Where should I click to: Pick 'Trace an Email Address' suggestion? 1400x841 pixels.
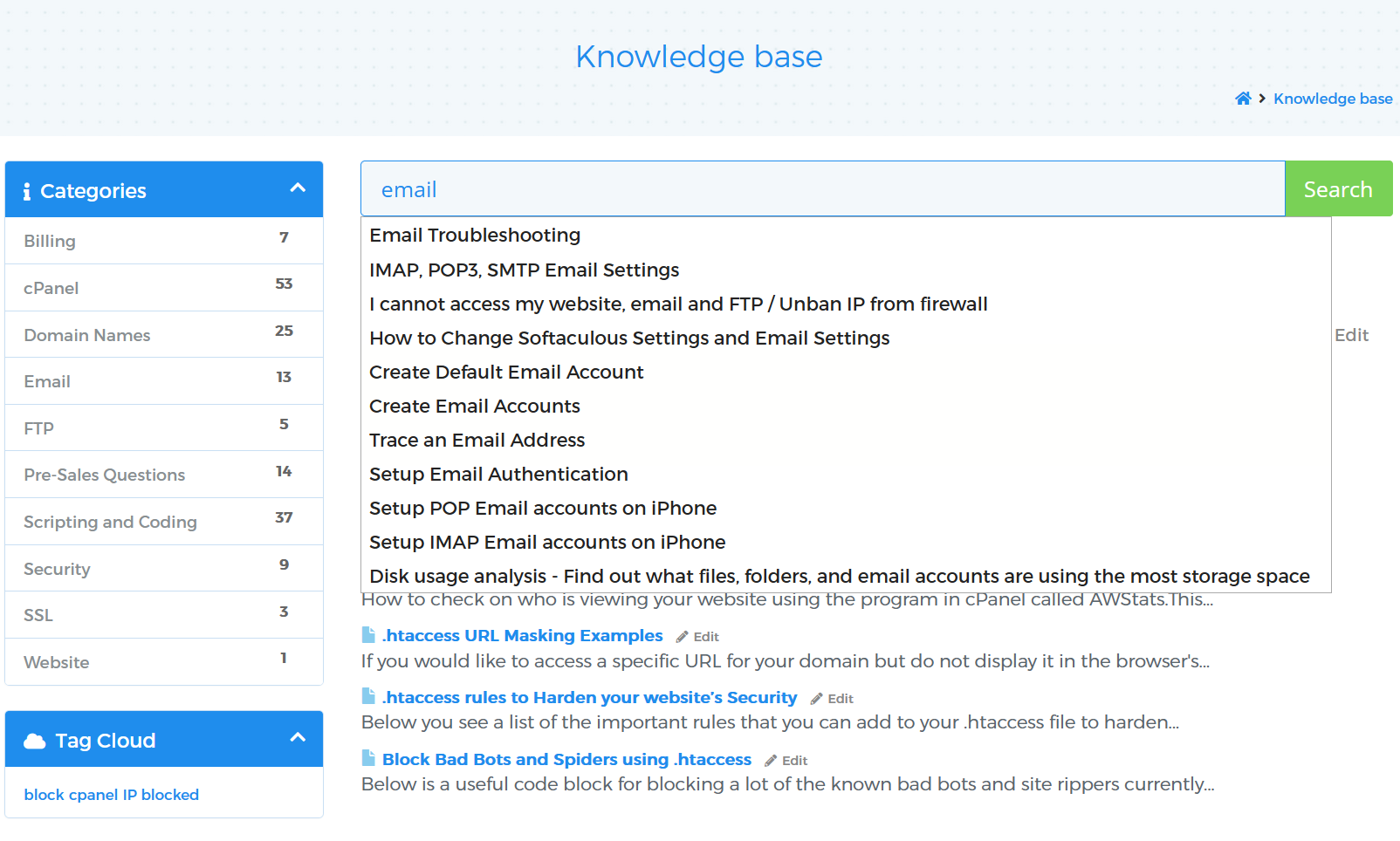[477, 441]
